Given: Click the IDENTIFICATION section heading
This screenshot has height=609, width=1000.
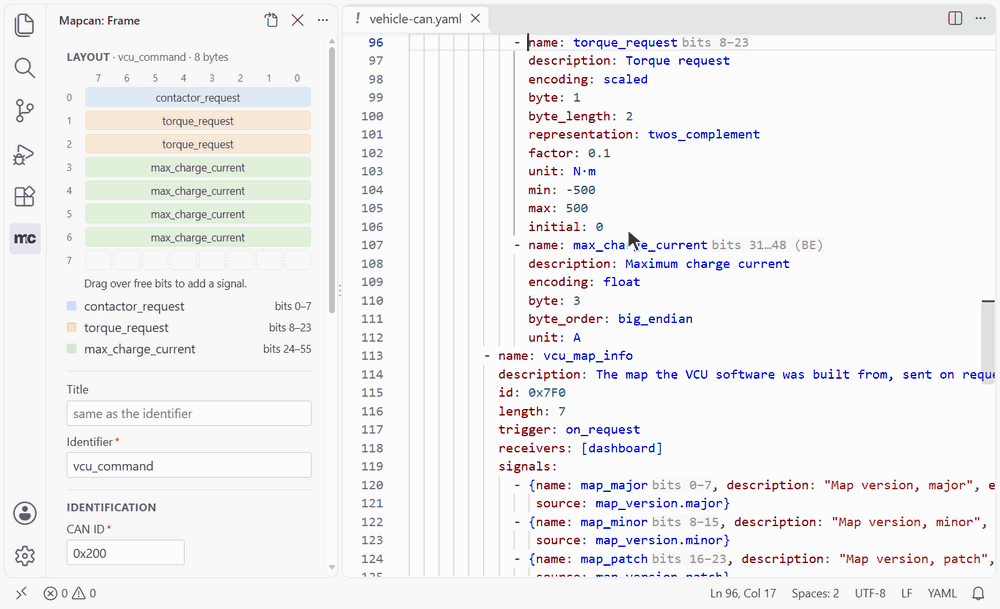Looking at the screenshot, I should pos(111,508).
